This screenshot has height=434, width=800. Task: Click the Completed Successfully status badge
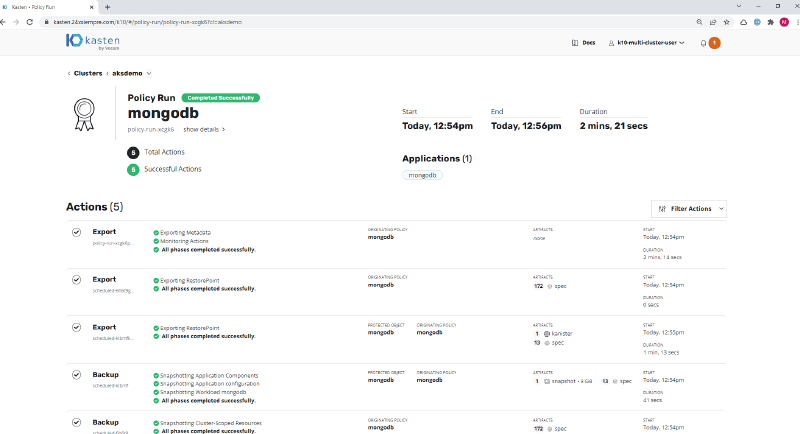coord(220,98)
